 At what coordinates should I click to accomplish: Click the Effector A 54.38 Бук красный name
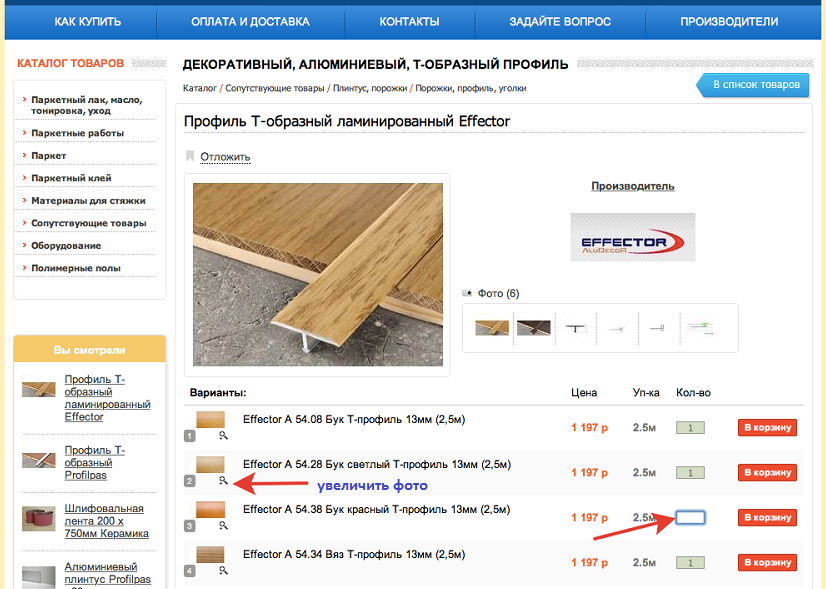tap(376, 509)
